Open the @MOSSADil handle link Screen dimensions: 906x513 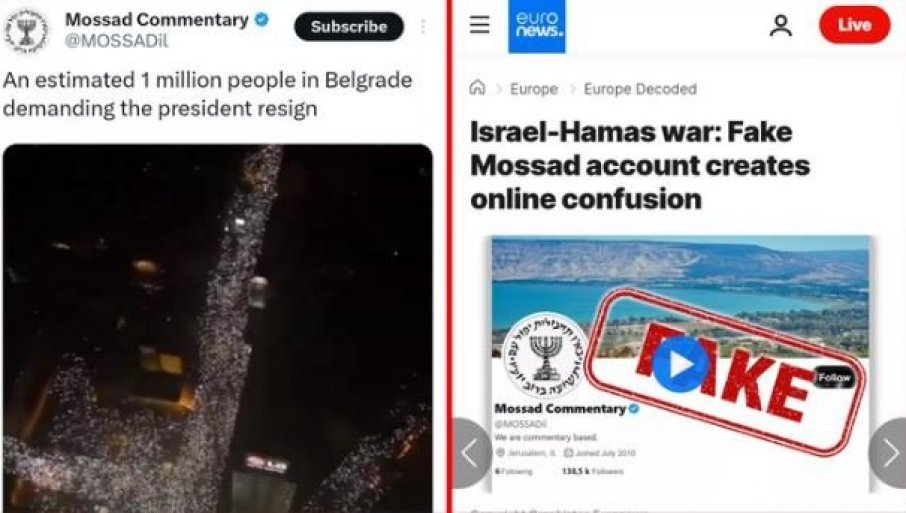click(x=116, y=42)
